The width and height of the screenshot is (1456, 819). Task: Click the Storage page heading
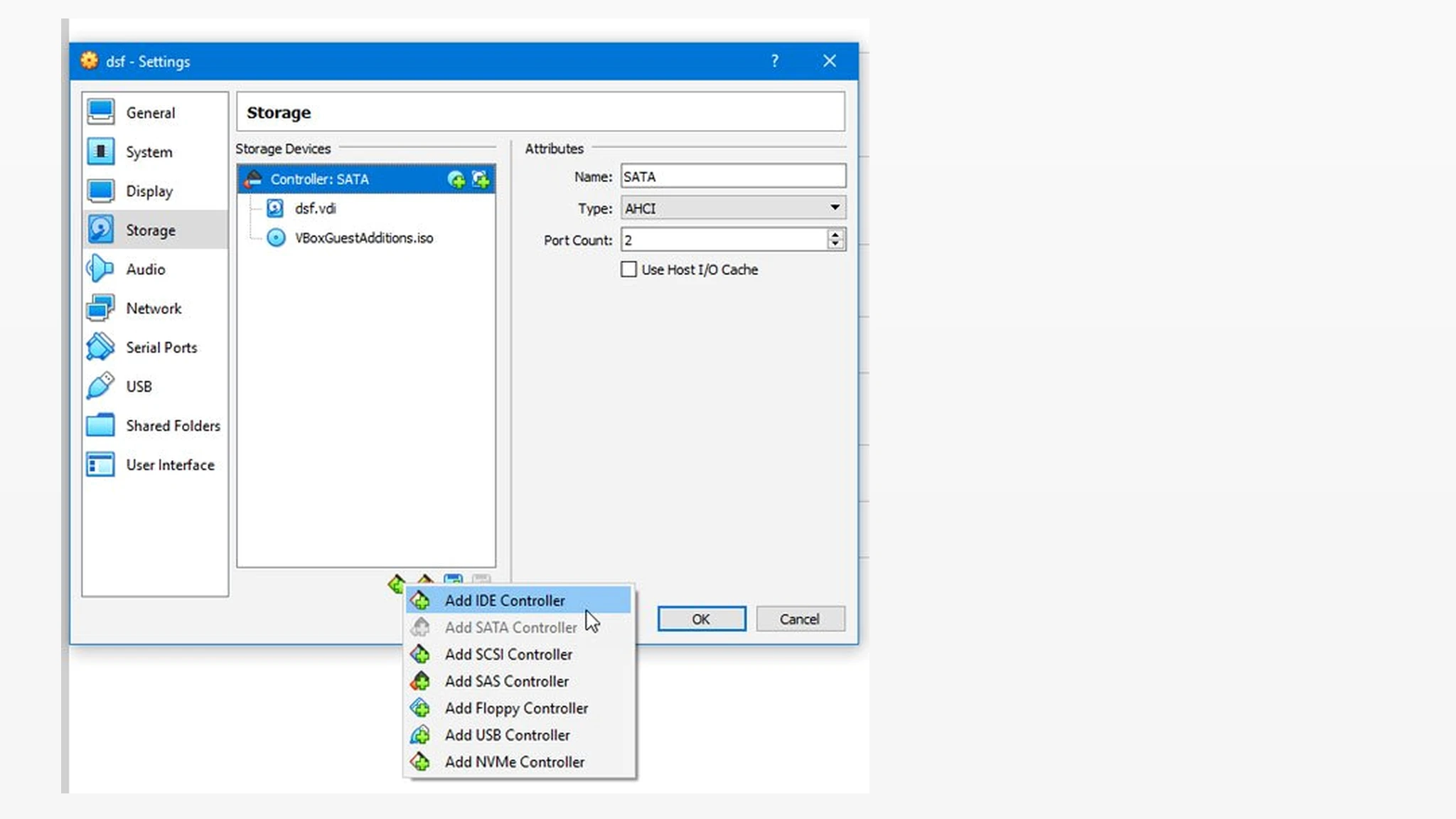[x=279, y=112]
